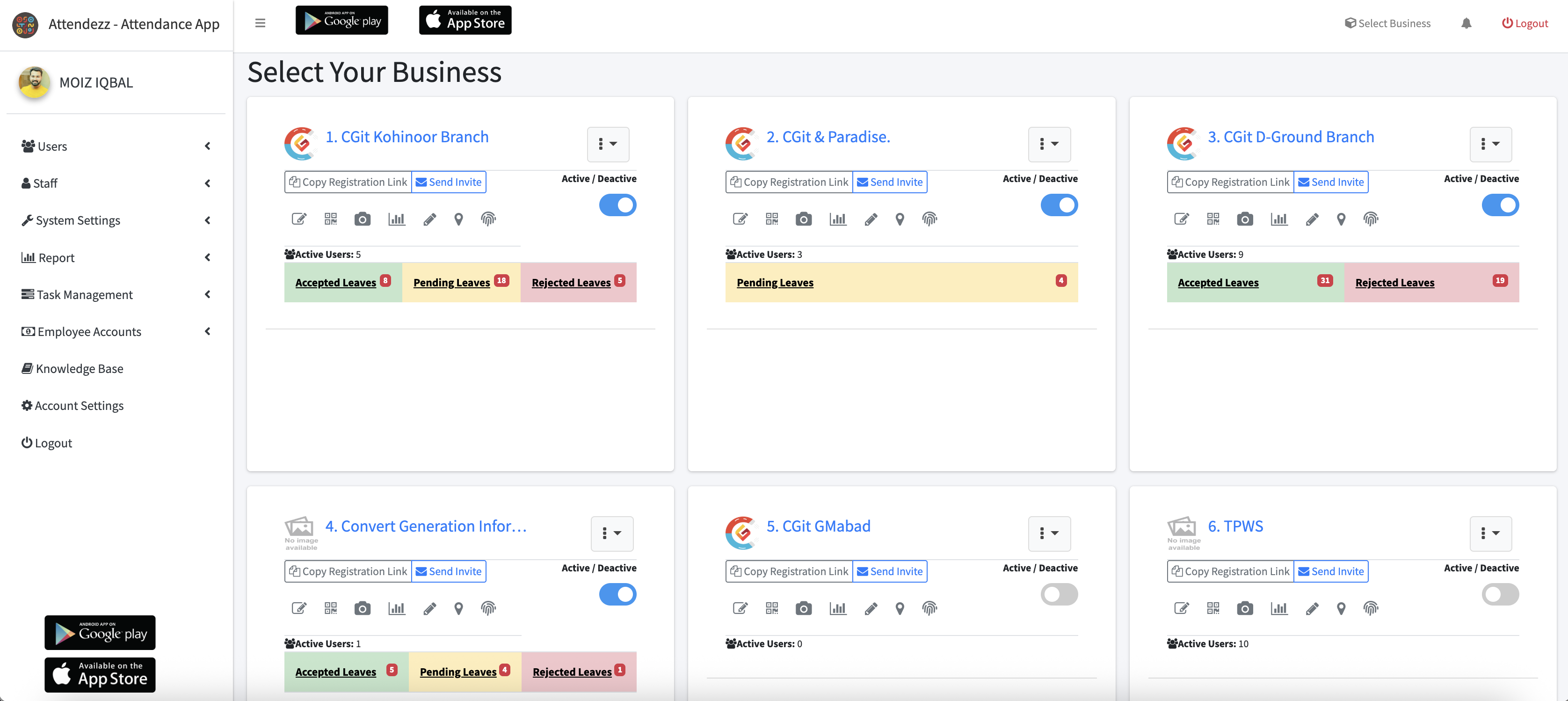Deactivate CGit Kohinoor Branch toggle
Image resolution: width=1568 pixels, height=701 pixels.
[617, 205]
